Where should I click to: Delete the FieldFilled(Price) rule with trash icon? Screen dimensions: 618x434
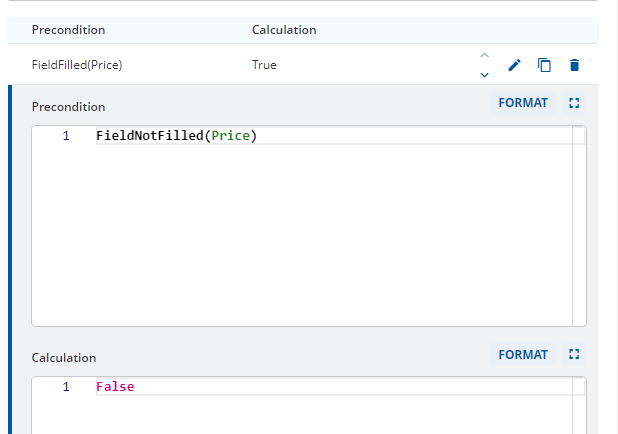[574, 65]
